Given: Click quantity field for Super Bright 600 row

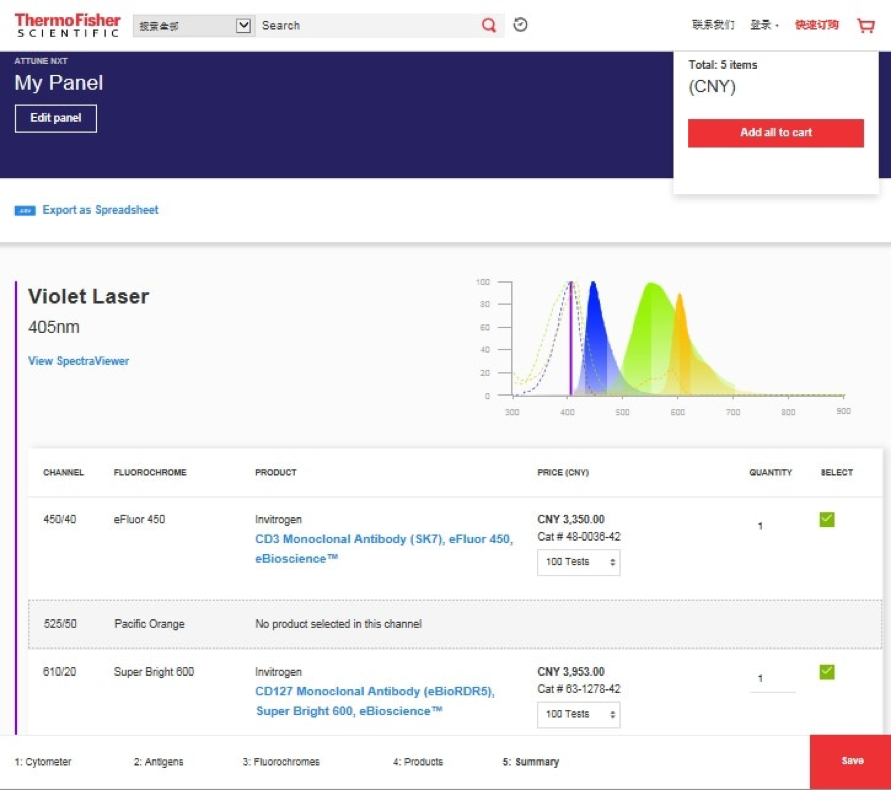Looking at the screenshot, I should click(772, 679).
